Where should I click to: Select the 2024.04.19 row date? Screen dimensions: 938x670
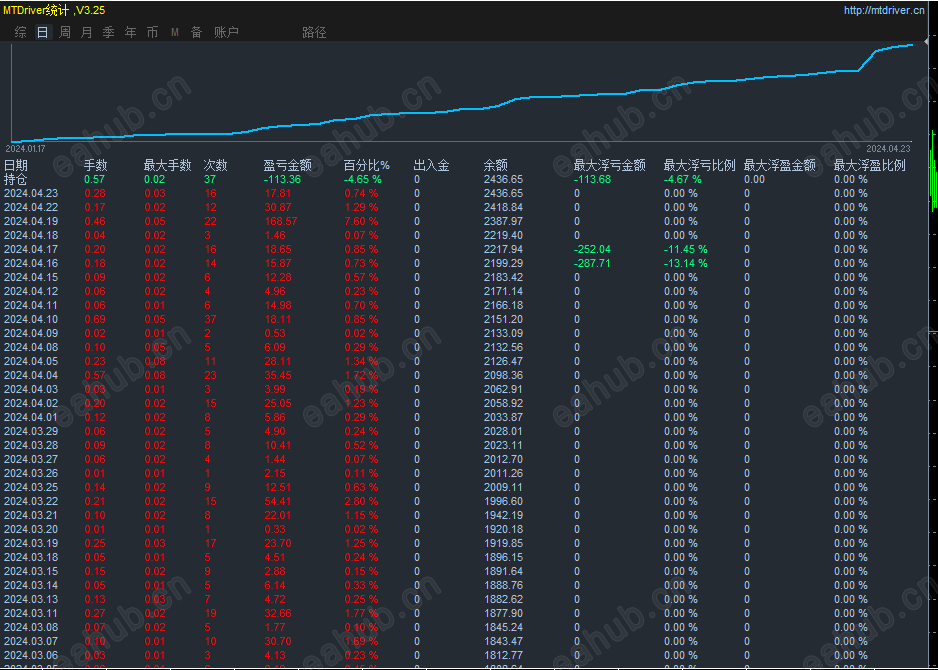pos(31,221)
